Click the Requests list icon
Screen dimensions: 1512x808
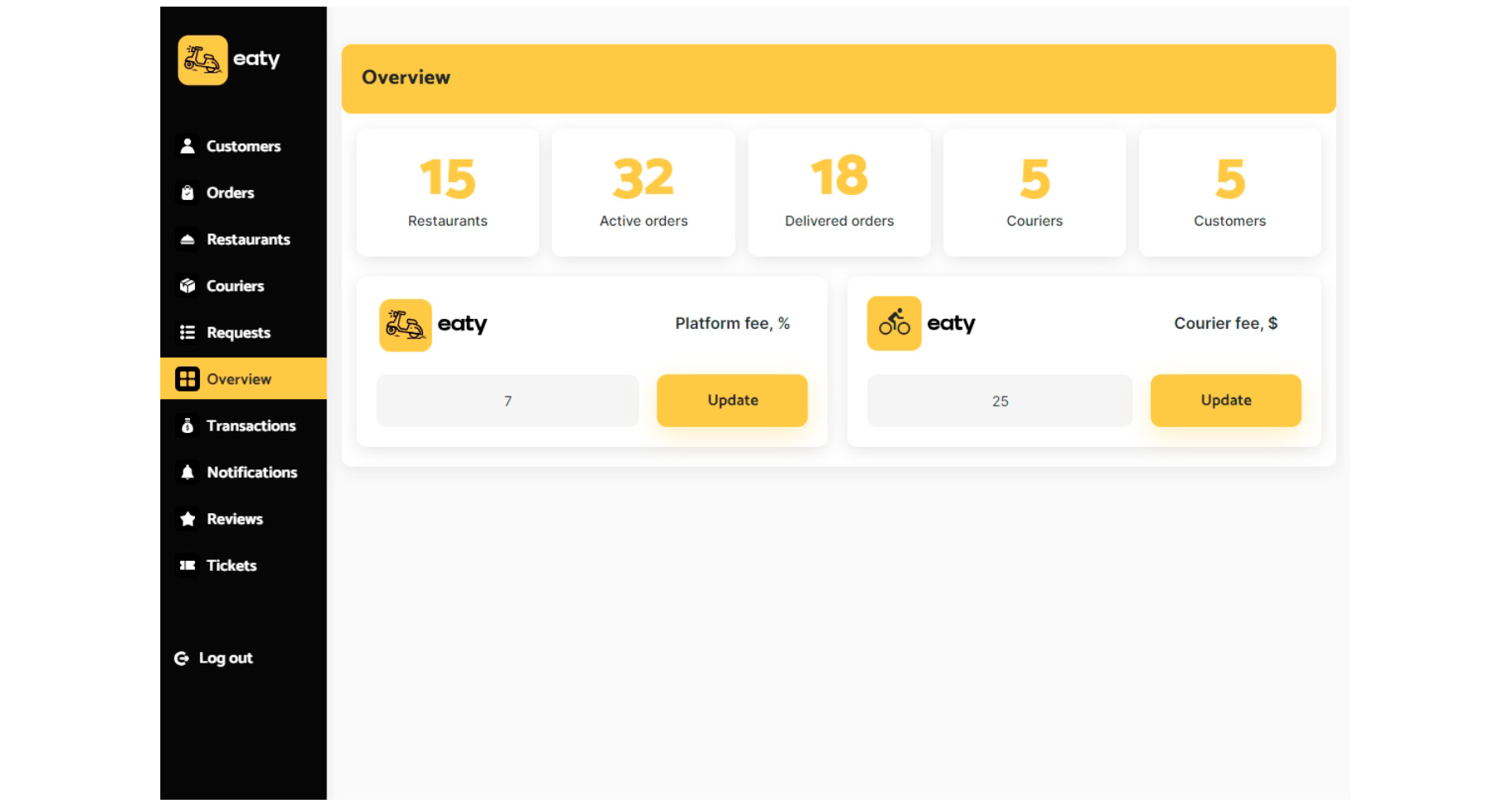pos(188,332)
